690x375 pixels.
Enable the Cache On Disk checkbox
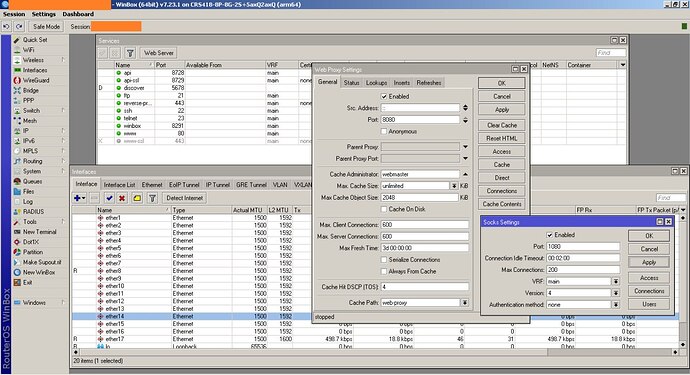[x=384, y=209]
